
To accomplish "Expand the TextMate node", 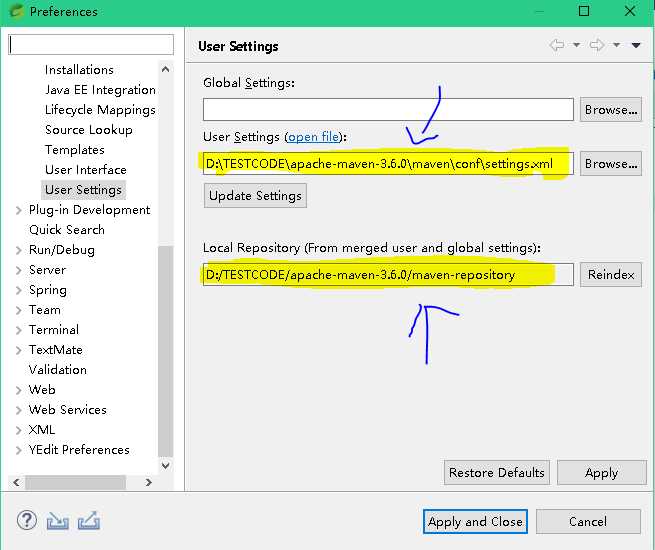I will [x=18, y=350].
